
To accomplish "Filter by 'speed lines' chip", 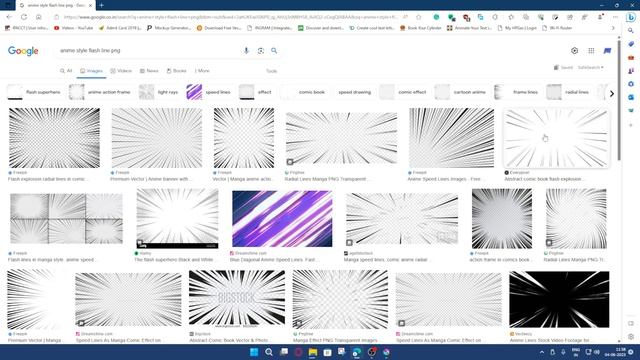I will click(209, 92).
